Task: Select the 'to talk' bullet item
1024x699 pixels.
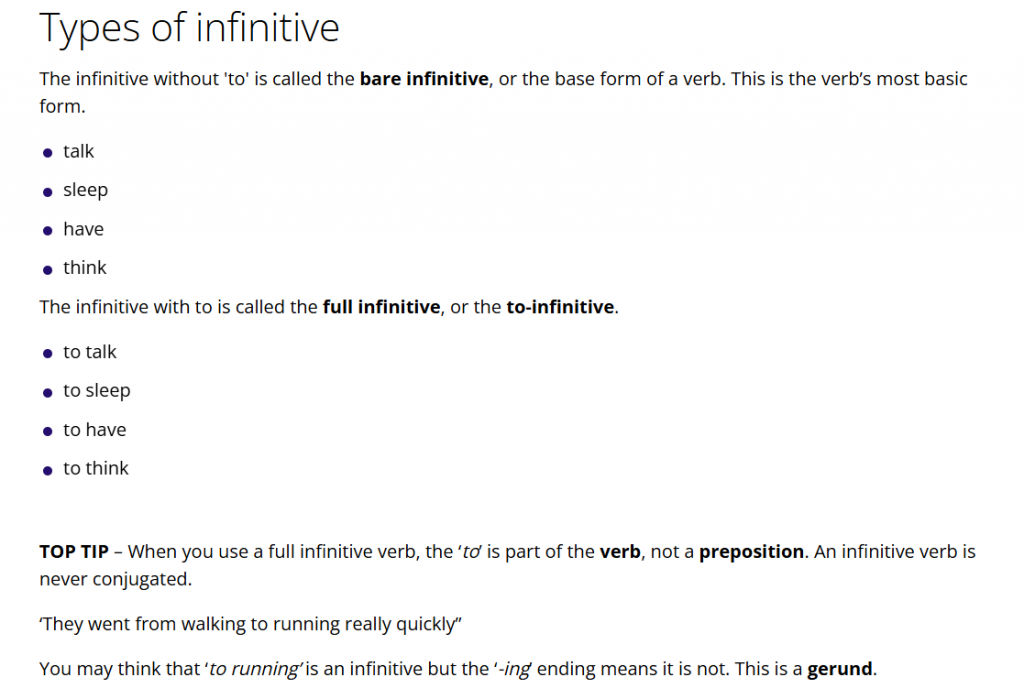Action: (x=89, y=352)
